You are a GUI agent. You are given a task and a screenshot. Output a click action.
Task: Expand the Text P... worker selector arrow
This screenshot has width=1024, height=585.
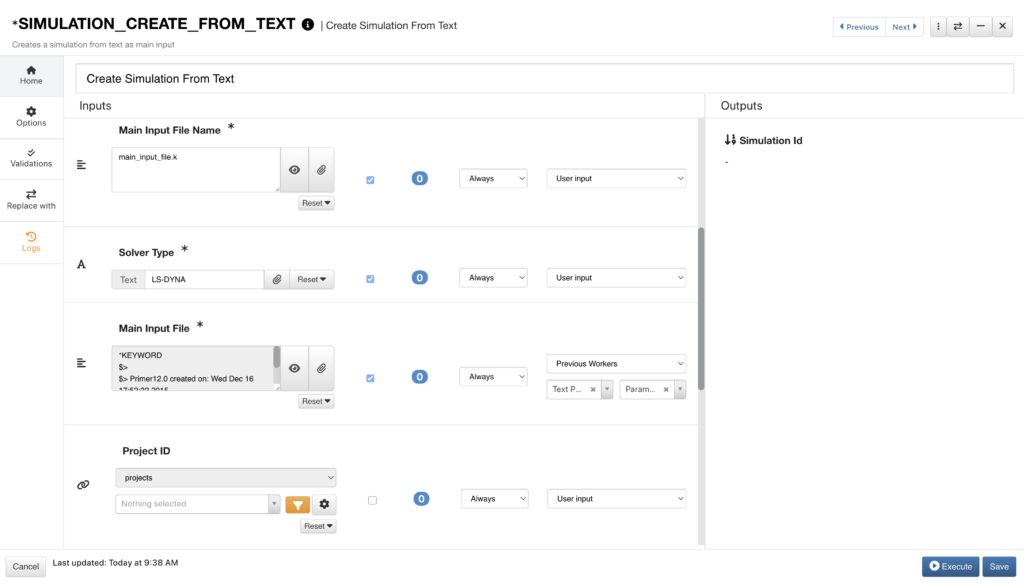pos(607,389)
